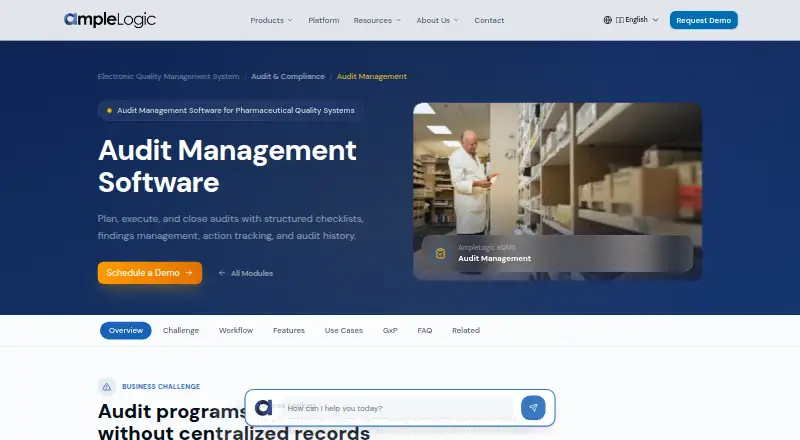Send chat message with paper plane button

pyautogui.click(x=533, y=407)
